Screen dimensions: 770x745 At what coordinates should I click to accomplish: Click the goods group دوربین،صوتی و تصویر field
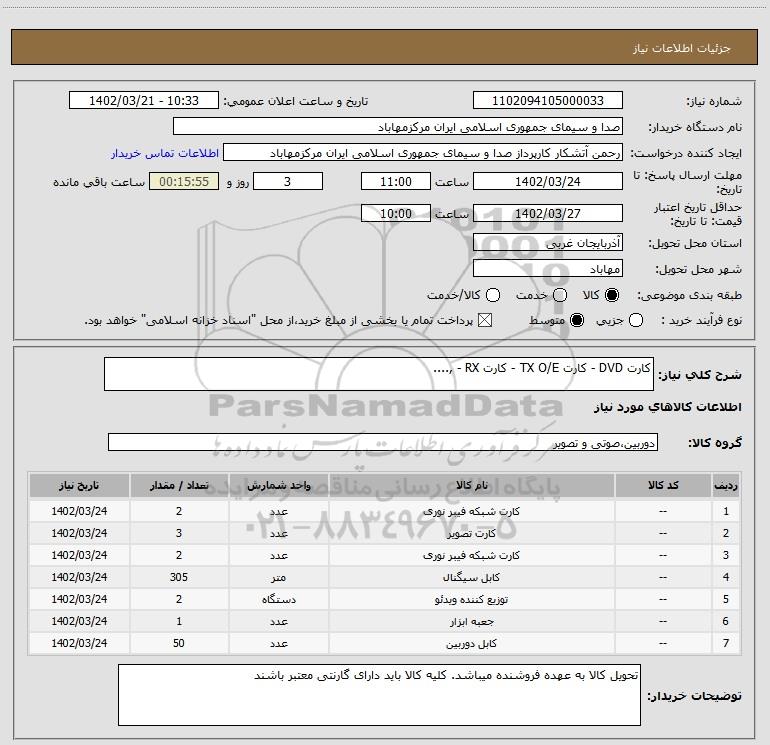[383, 442]
